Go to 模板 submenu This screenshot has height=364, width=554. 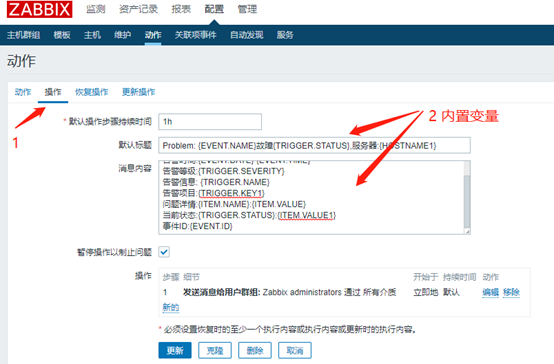coord(62,35)
